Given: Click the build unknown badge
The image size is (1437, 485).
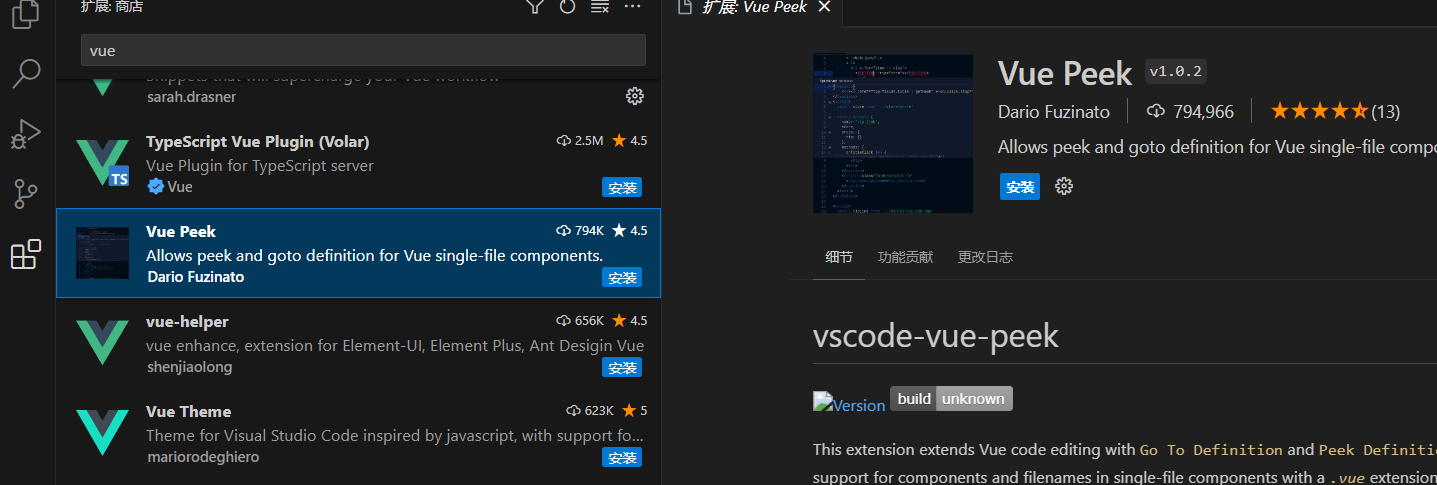Looking at the screenshot, I should [x=951, y=398].
